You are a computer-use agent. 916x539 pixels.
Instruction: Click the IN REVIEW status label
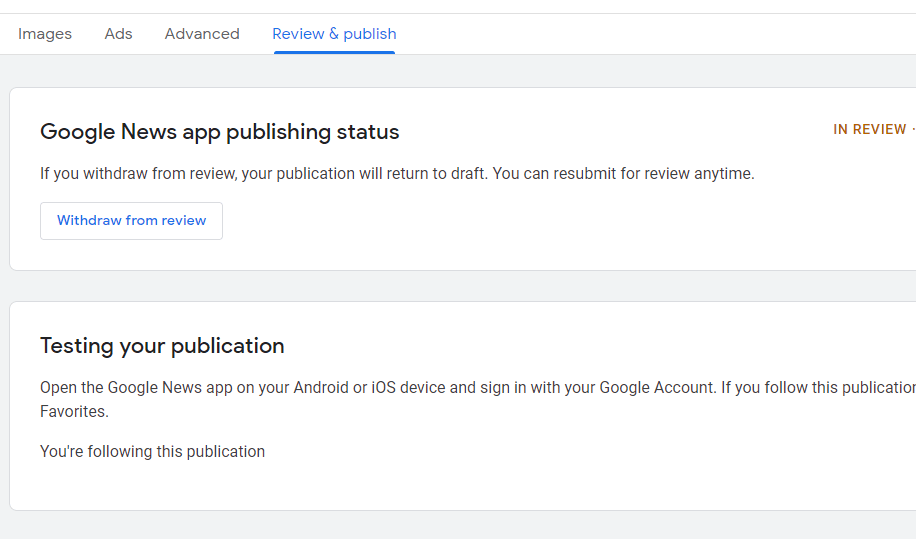869,130
